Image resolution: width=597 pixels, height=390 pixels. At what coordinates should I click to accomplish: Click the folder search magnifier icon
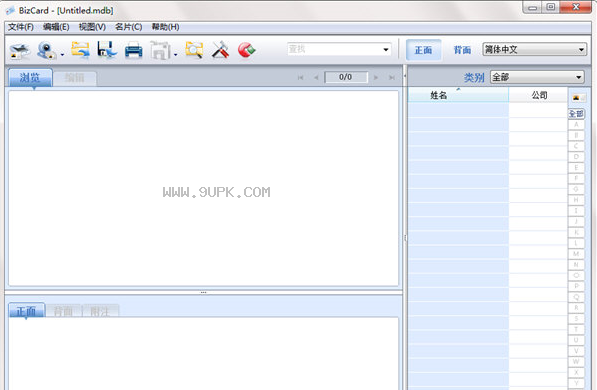(x=194, y=50)
